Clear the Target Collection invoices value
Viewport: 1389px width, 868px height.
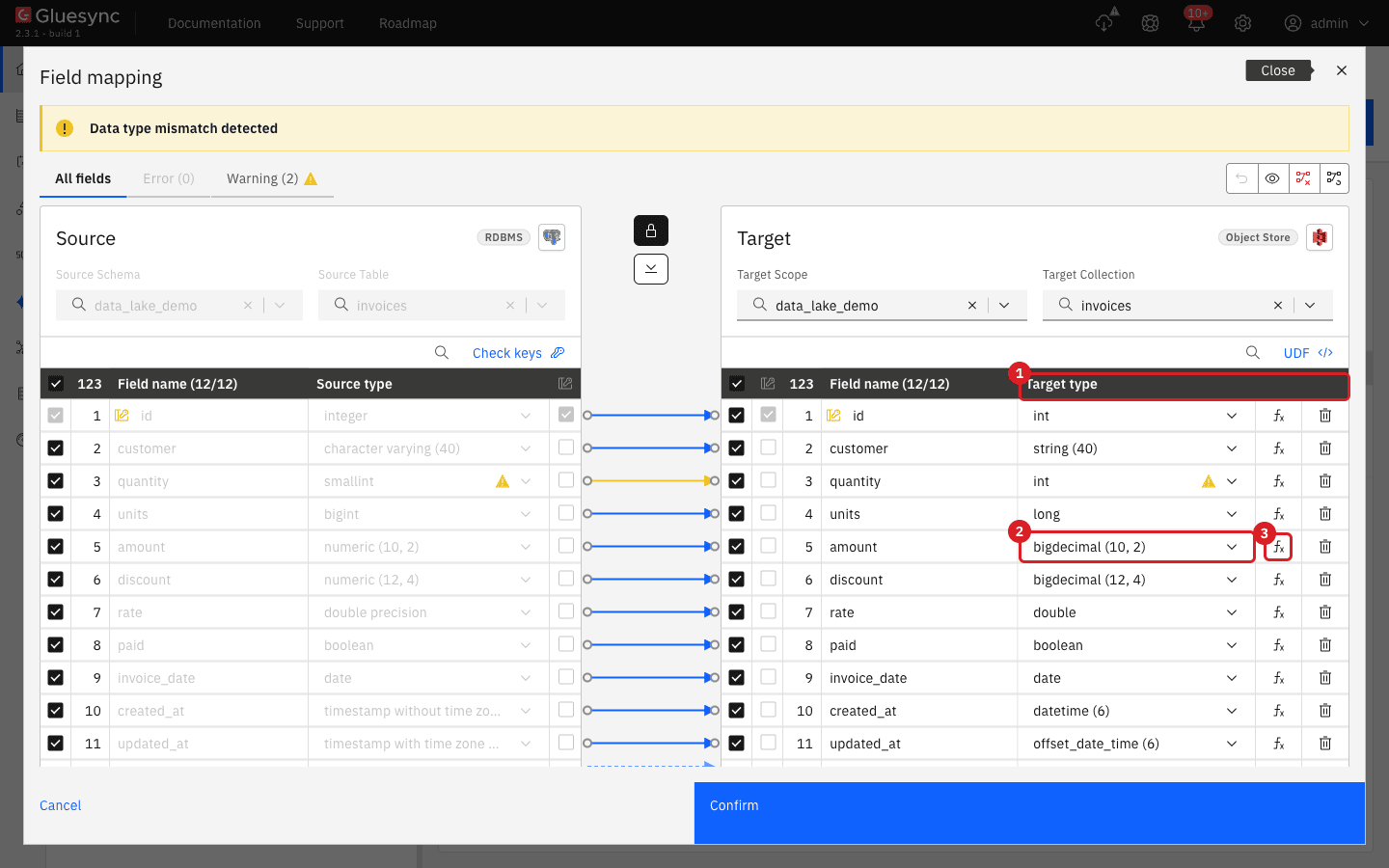pos(1278,306)
